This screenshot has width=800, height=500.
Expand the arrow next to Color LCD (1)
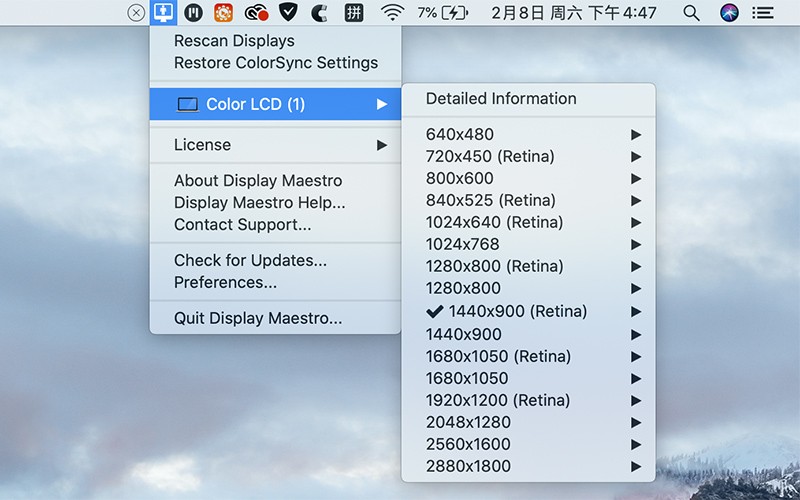[382, 105]
